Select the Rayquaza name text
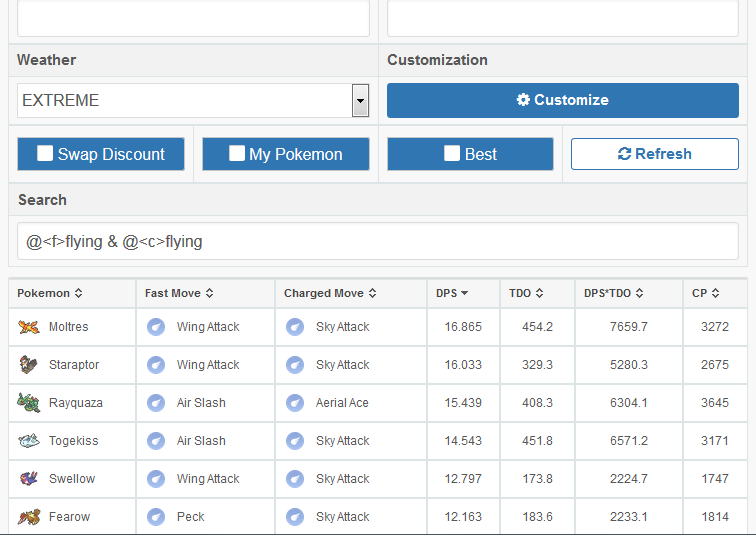Image resolution: width=756 pixels, height=535 pixels. point(76,403)
